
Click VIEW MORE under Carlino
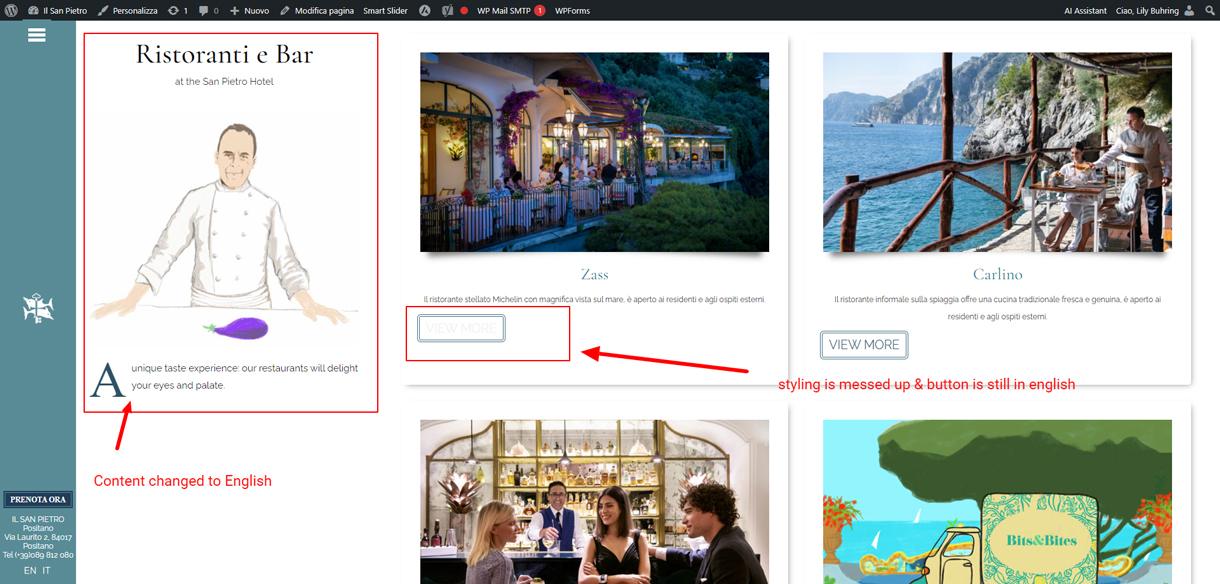[864, 345]
